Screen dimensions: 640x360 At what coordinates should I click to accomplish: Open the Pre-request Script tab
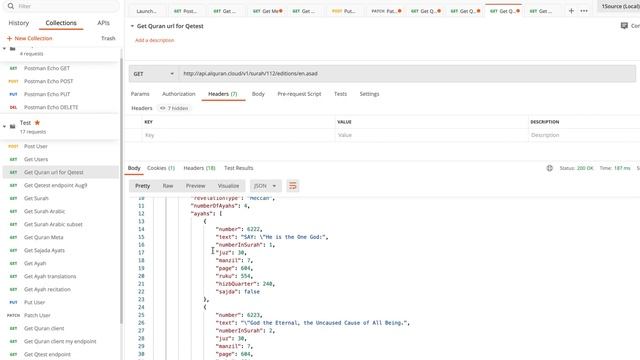click(x=299, y=94)
